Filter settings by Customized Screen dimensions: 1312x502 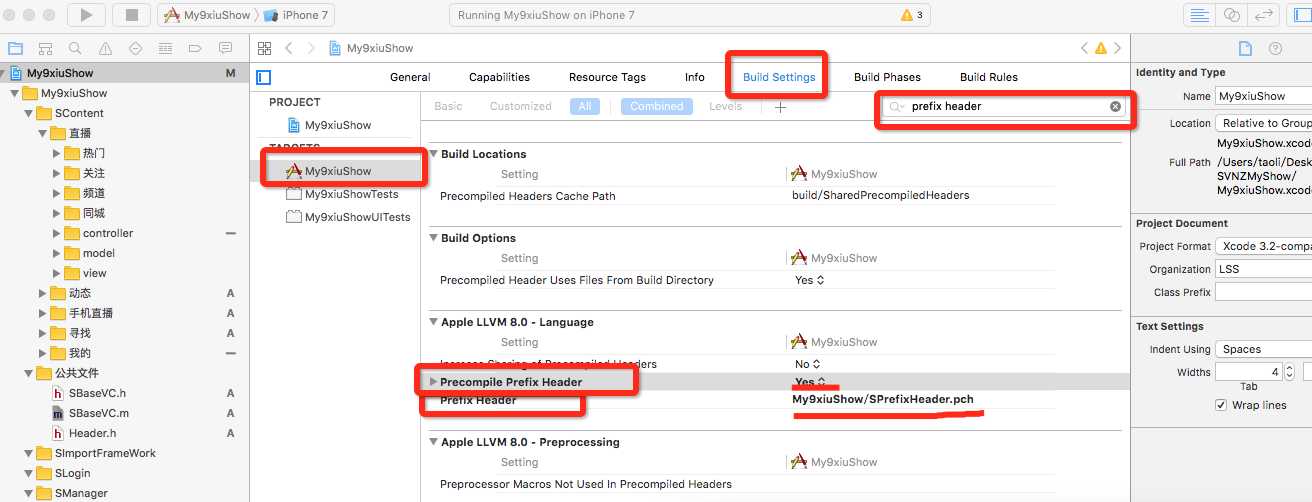point(520,106)
